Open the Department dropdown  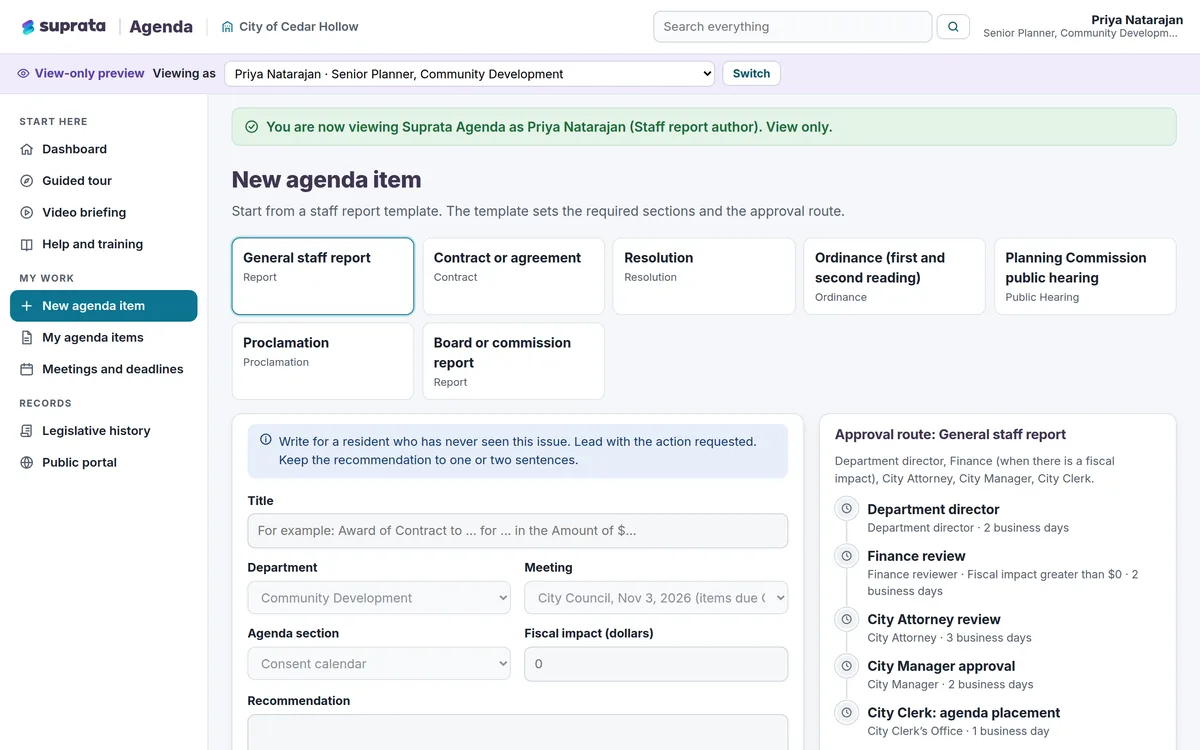tap(379, 598)
